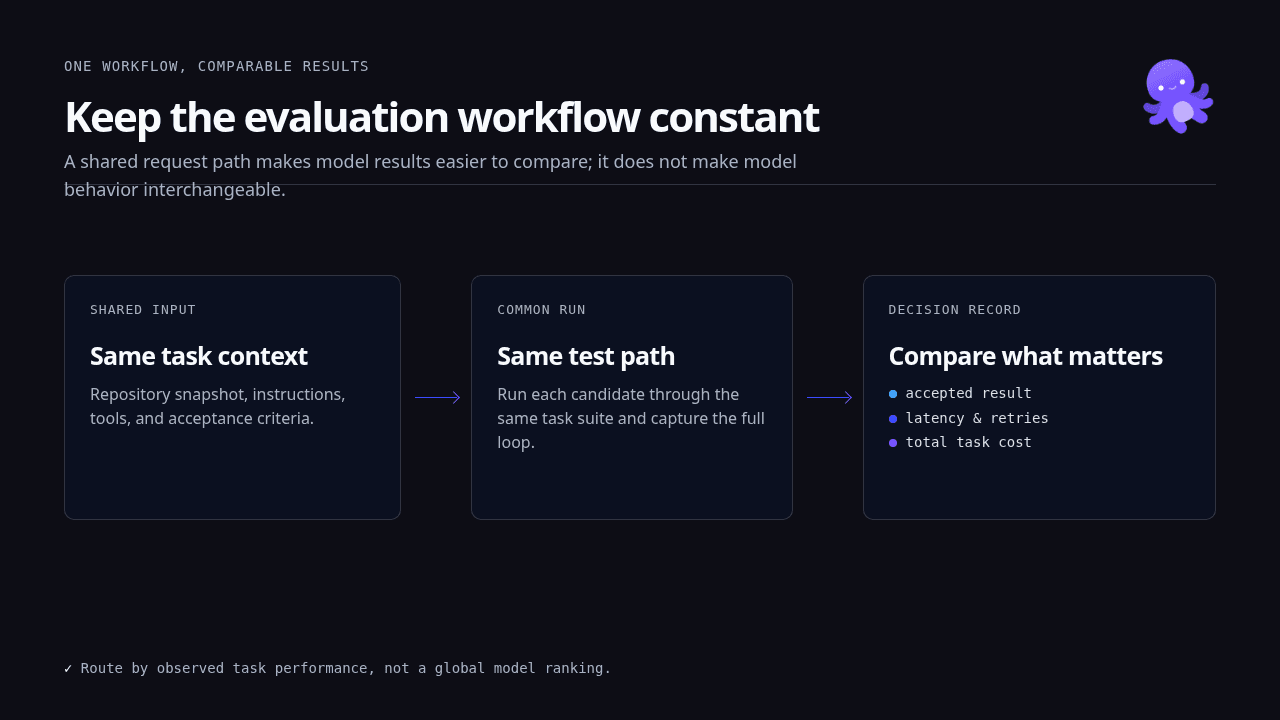Click the arrow between Shared Input and Common Run

(x=438, y=398)
